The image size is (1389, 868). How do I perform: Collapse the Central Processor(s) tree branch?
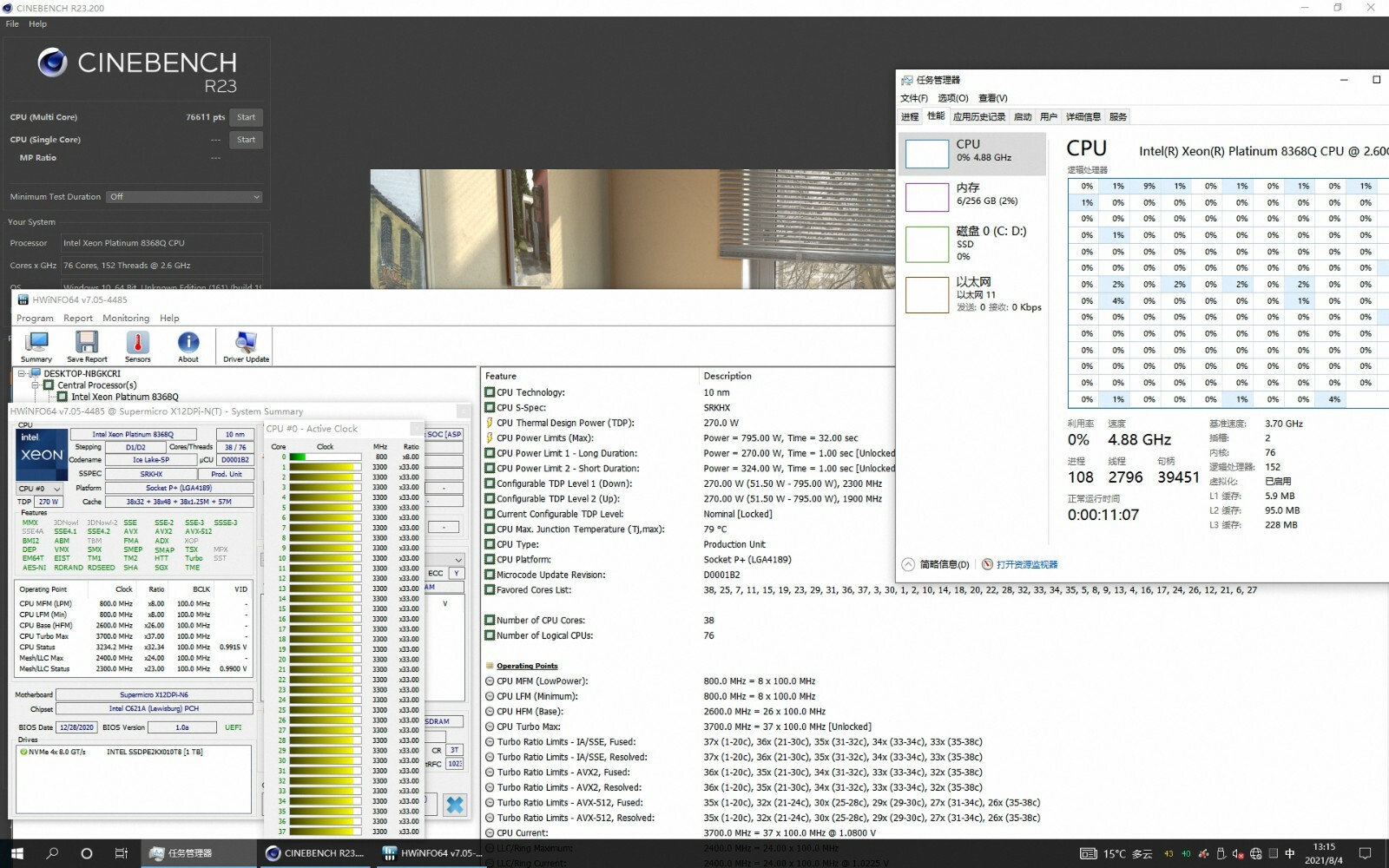[x=35, y=385]
